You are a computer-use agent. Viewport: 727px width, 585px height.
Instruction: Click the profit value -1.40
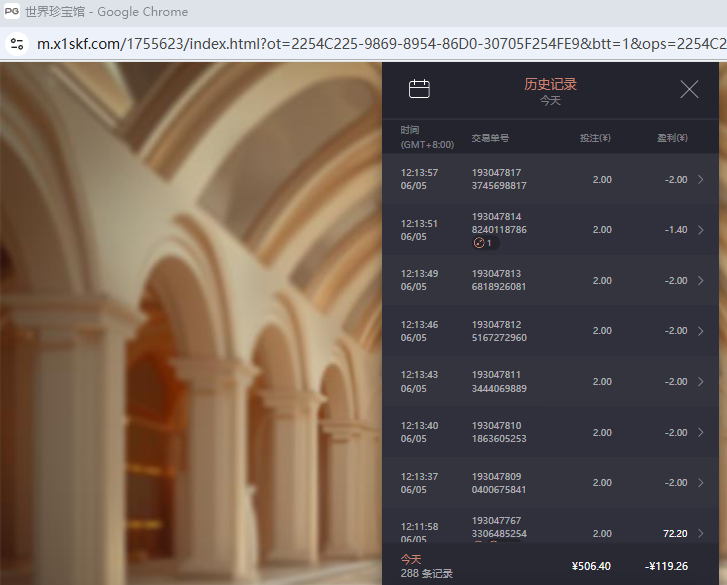tap(676, 230)
